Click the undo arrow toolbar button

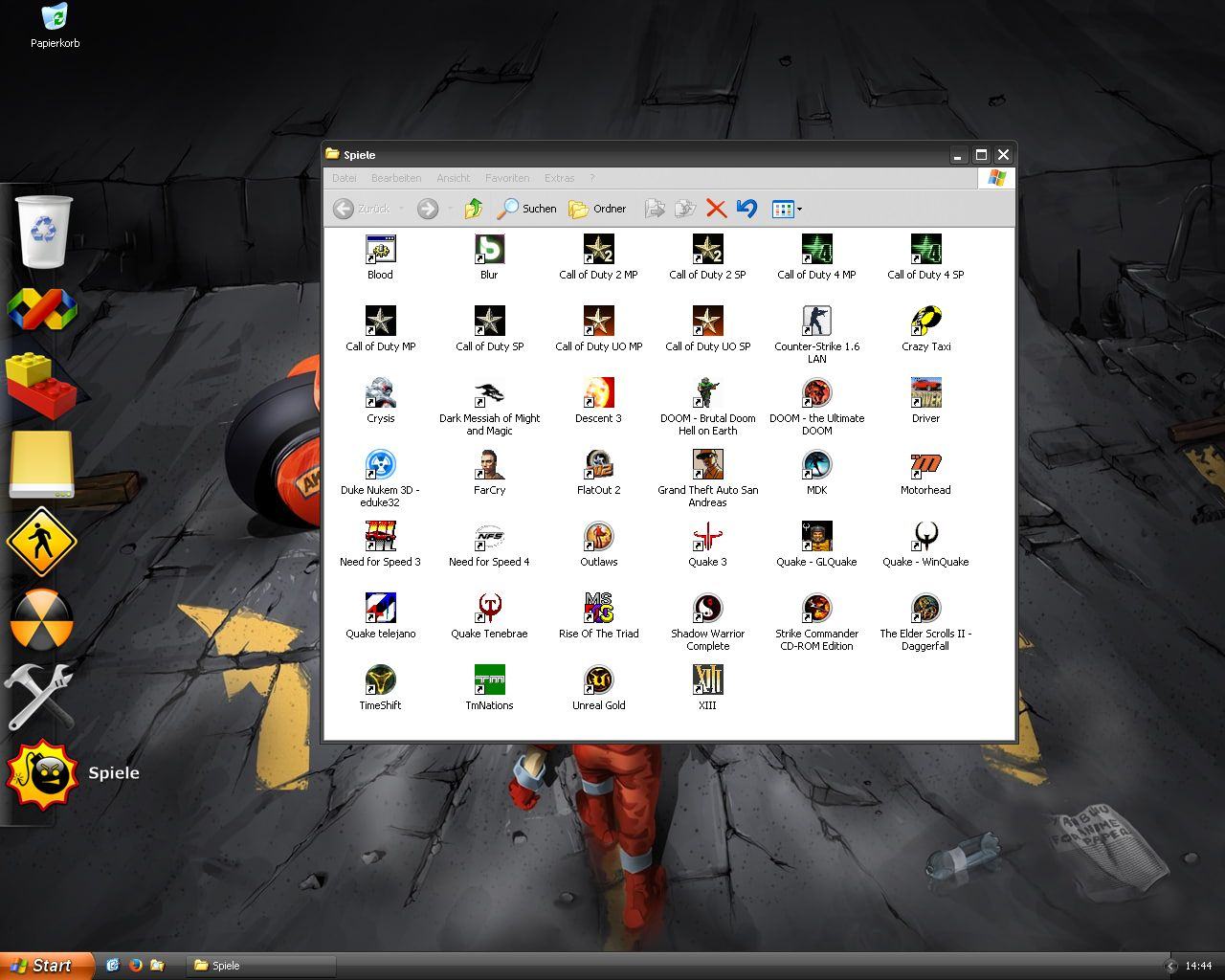tap(747, 209)
